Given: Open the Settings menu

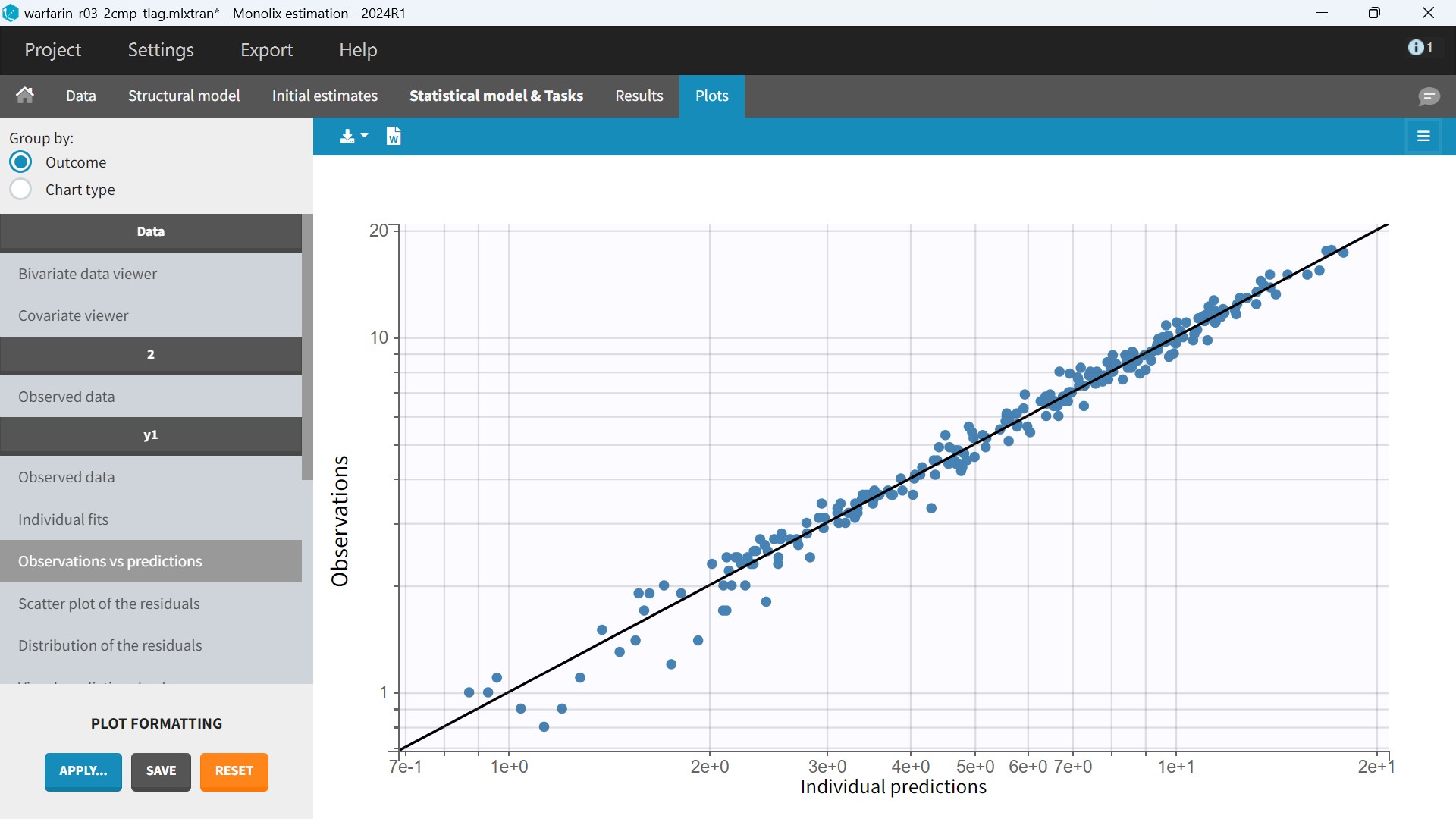Looking at the screenshot, I should click(160, 50).
